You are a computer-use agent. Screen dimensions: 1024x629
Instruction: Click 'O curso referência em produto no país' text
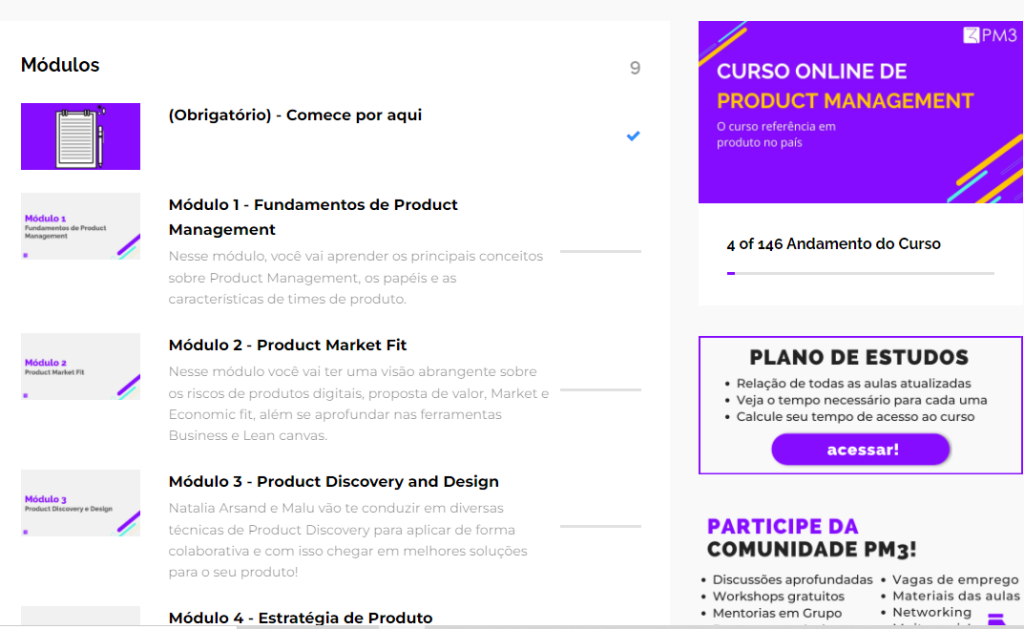[x=776, y=135]
